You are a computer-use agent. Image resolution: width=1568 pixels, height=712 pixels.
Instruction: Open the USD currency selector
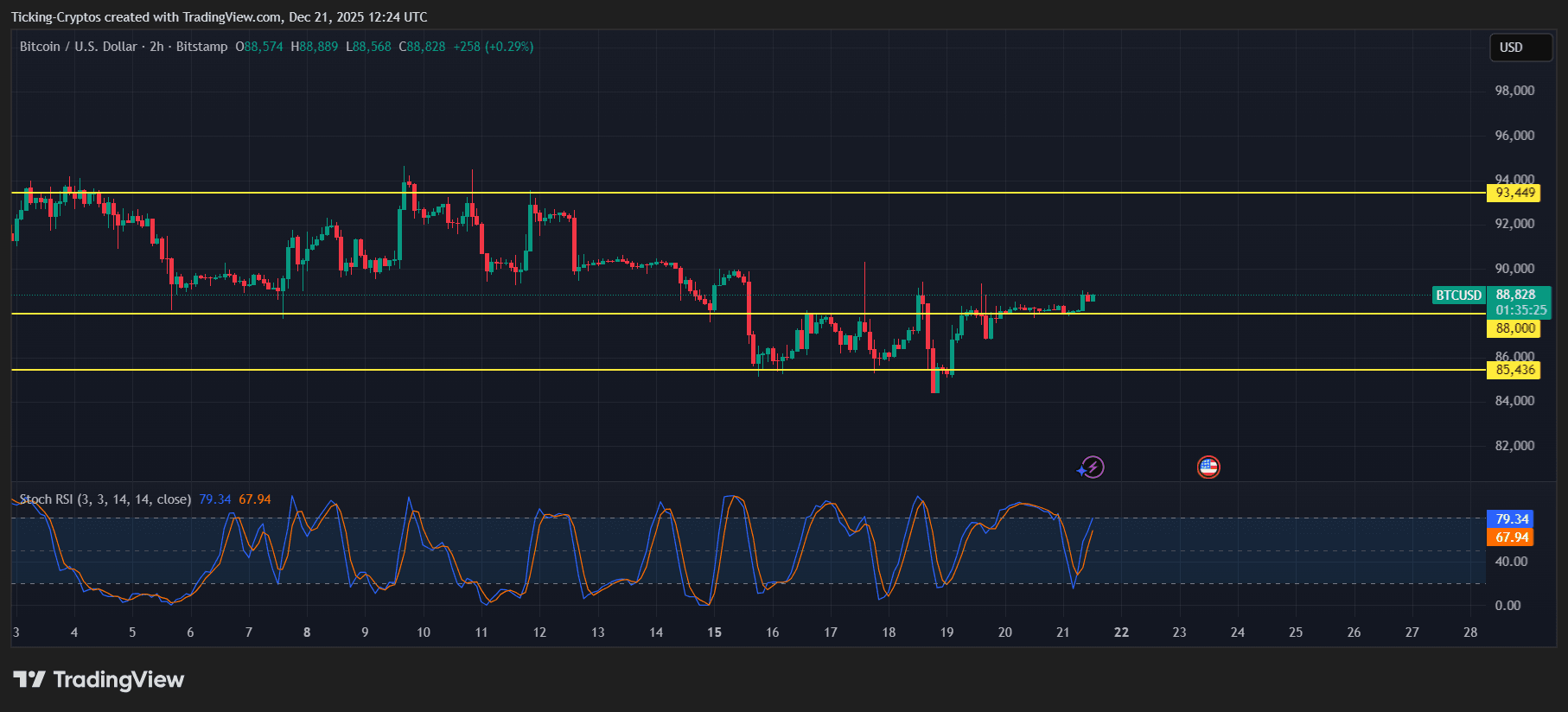click(1521, 48)
